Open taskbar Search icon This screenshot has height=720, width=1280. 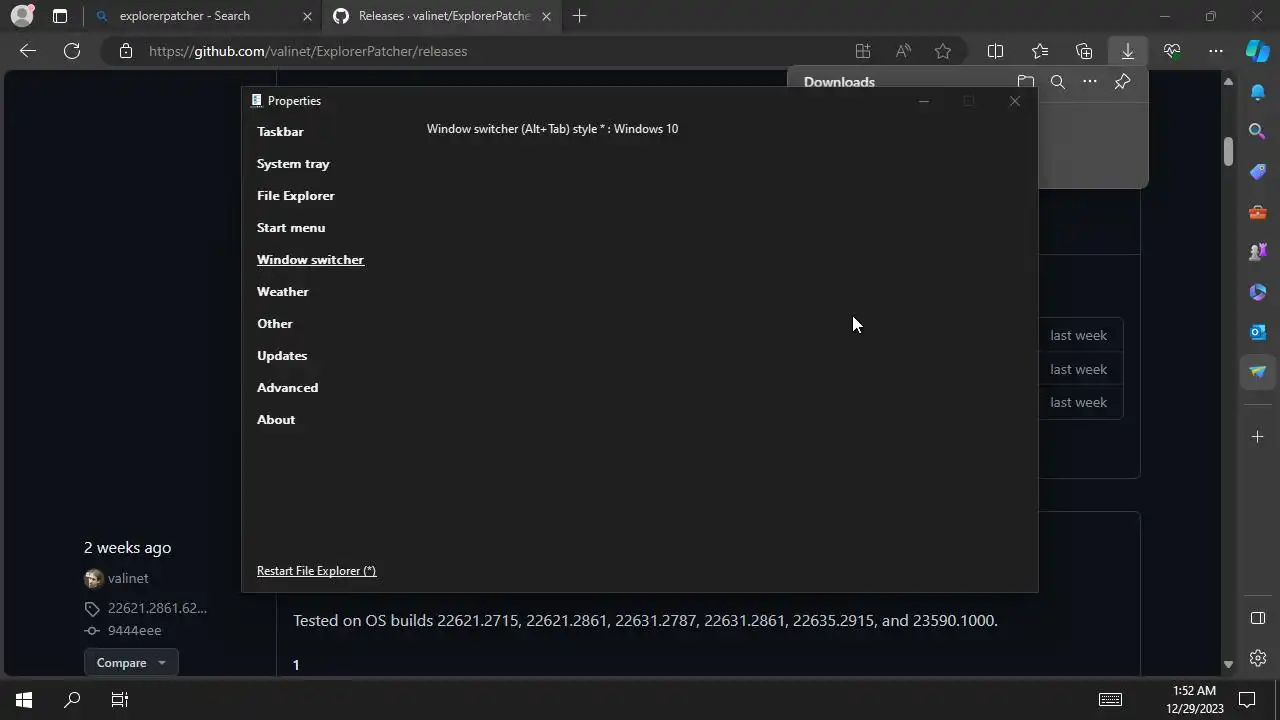click(72, 700)
